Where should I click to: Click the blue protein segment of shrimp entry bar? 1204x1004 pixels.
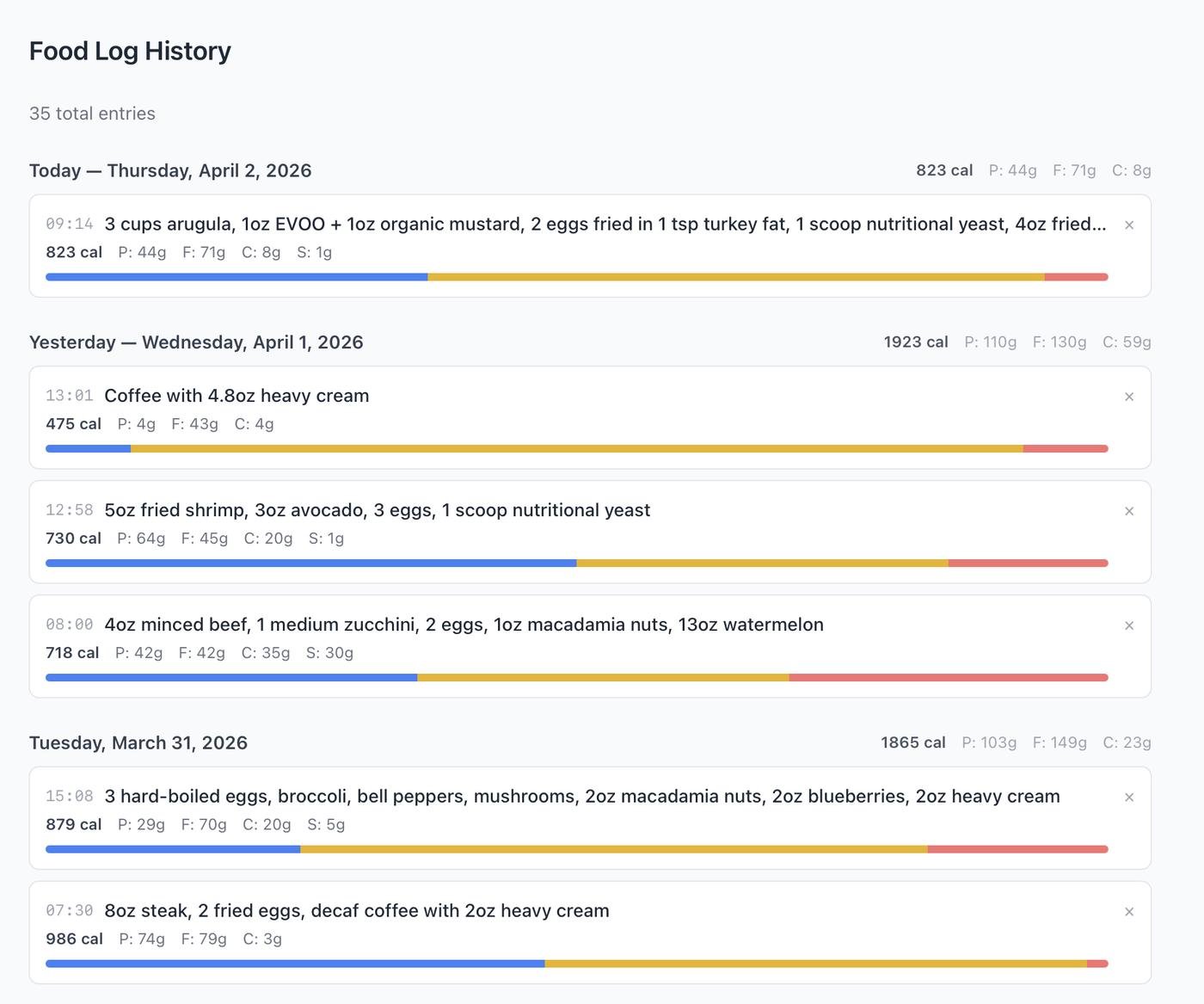tap(310, 564)
